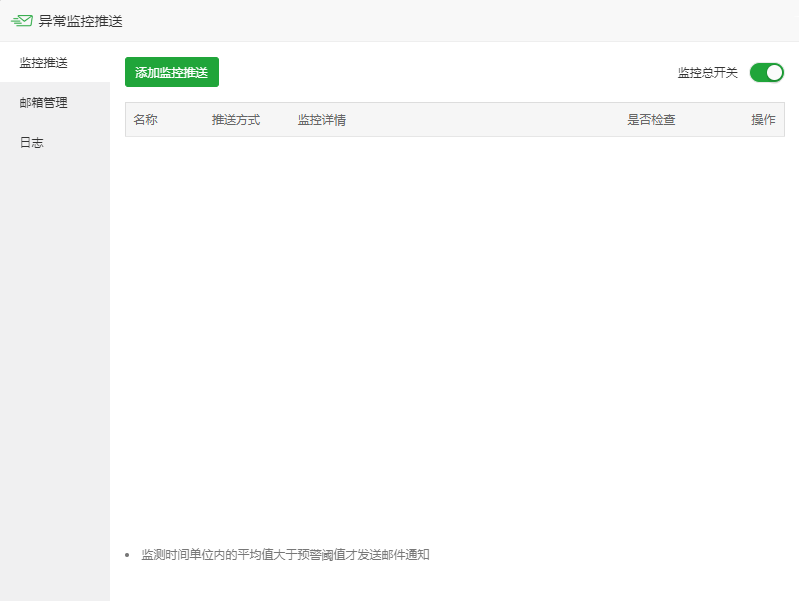Screen dimensions: 799x601
Task: Open the 日志 tab
Action: pos(32,143)
